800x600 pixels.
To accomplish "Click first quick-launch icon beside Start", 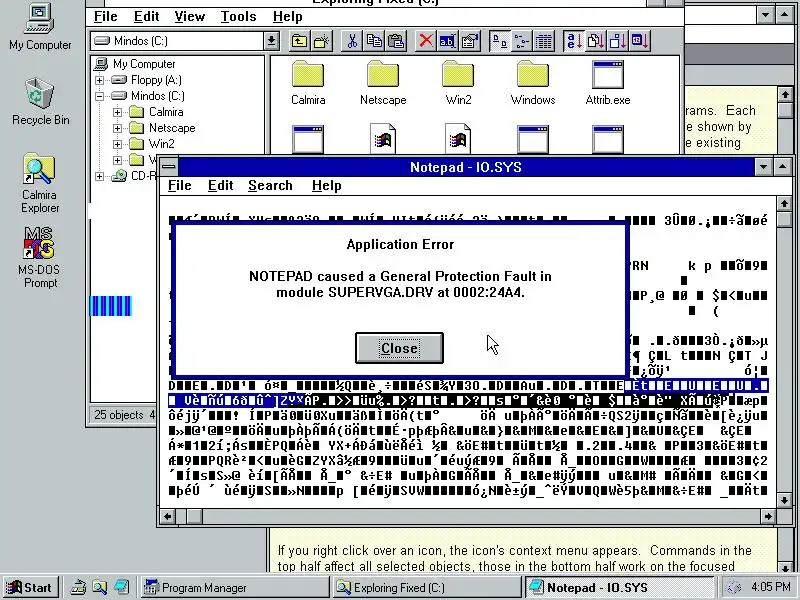I will (78, 587).
